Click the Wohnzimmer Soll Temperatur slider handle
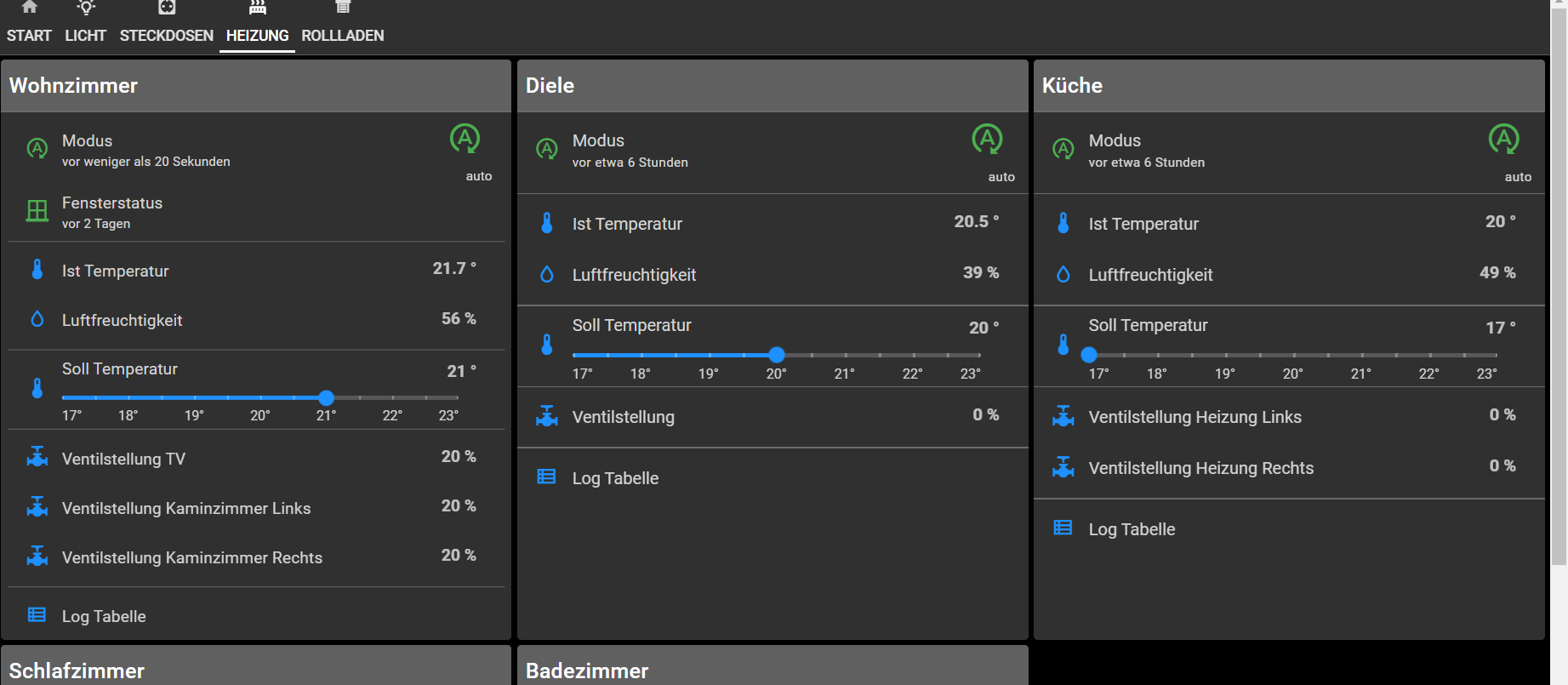1568x685 pixels. pyautogui.click(x=326, y=397)
